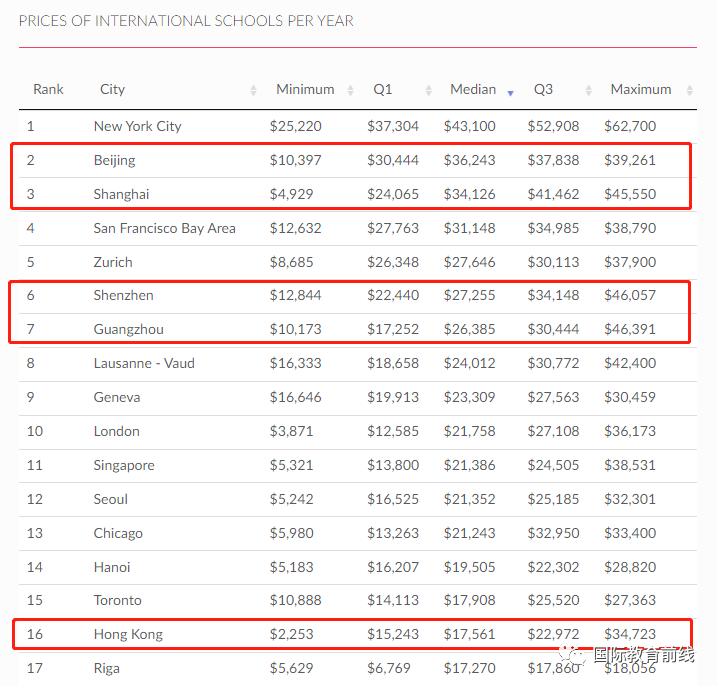Click Shenzhen in the city column
The image size is (717, 686).
pyautogui.click(x=123, y=295)
